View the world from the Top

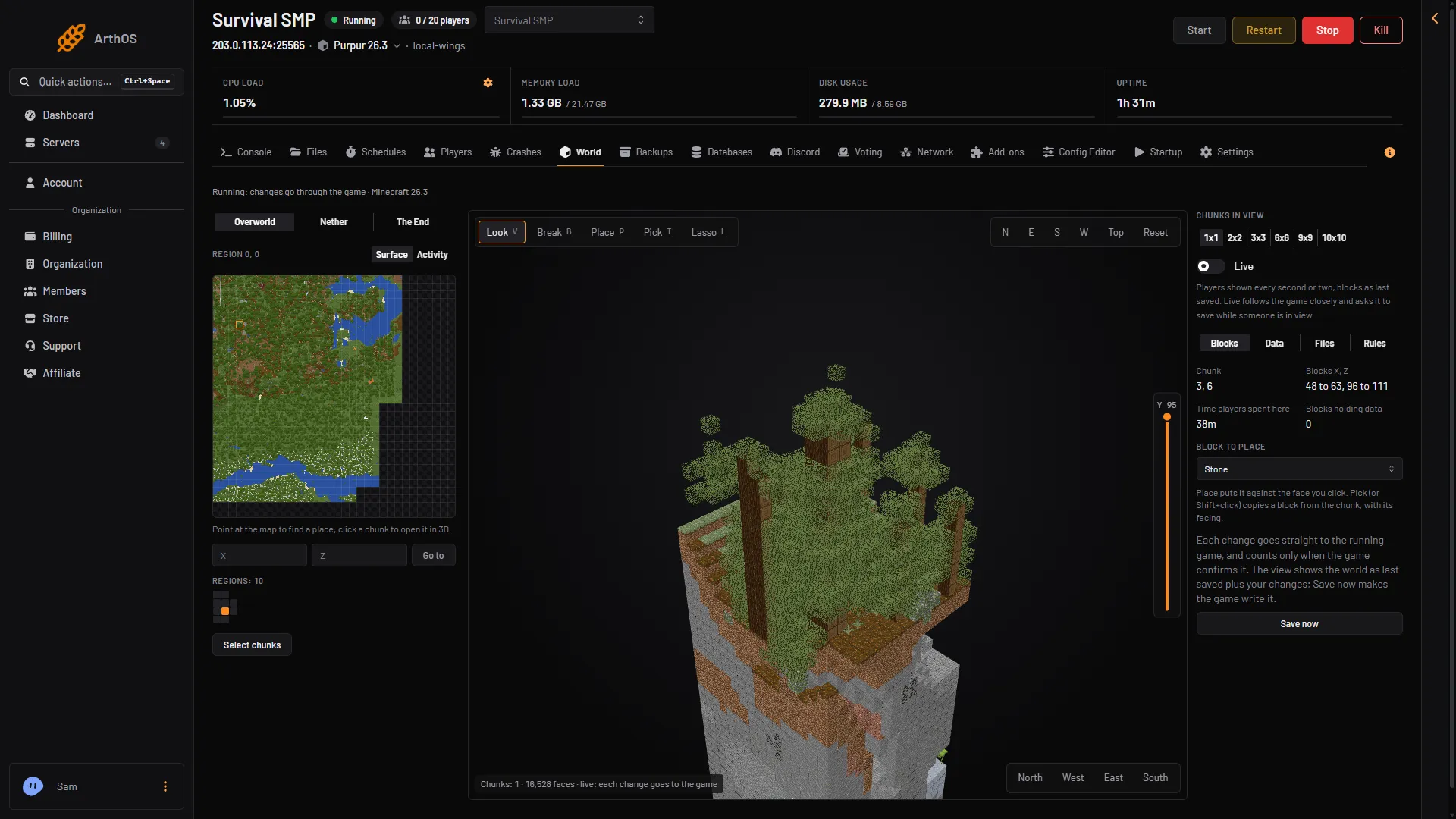[x=1116, y=232]
